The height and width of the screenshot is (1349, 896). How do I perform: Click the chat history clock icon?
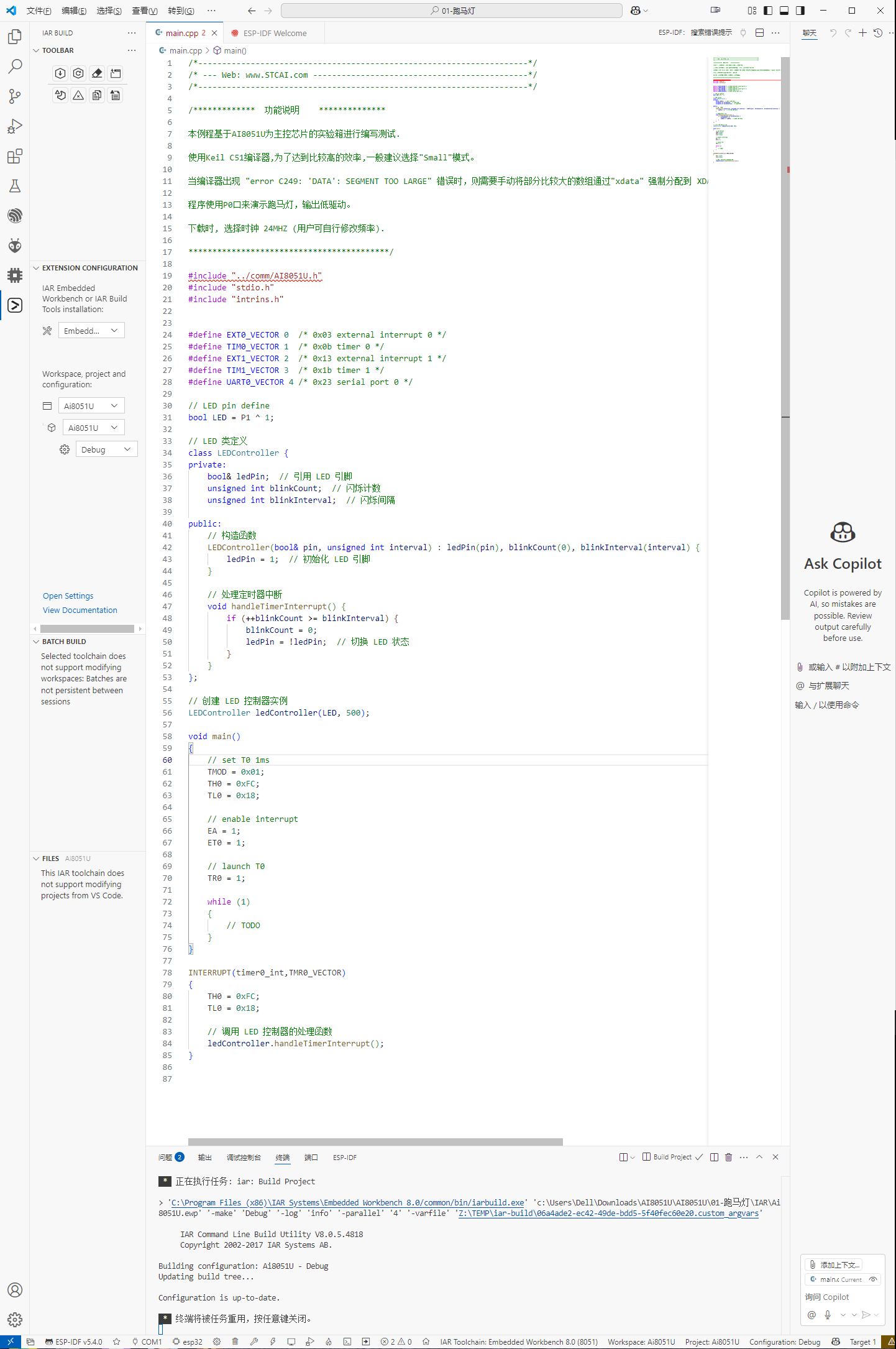(878, 33)
